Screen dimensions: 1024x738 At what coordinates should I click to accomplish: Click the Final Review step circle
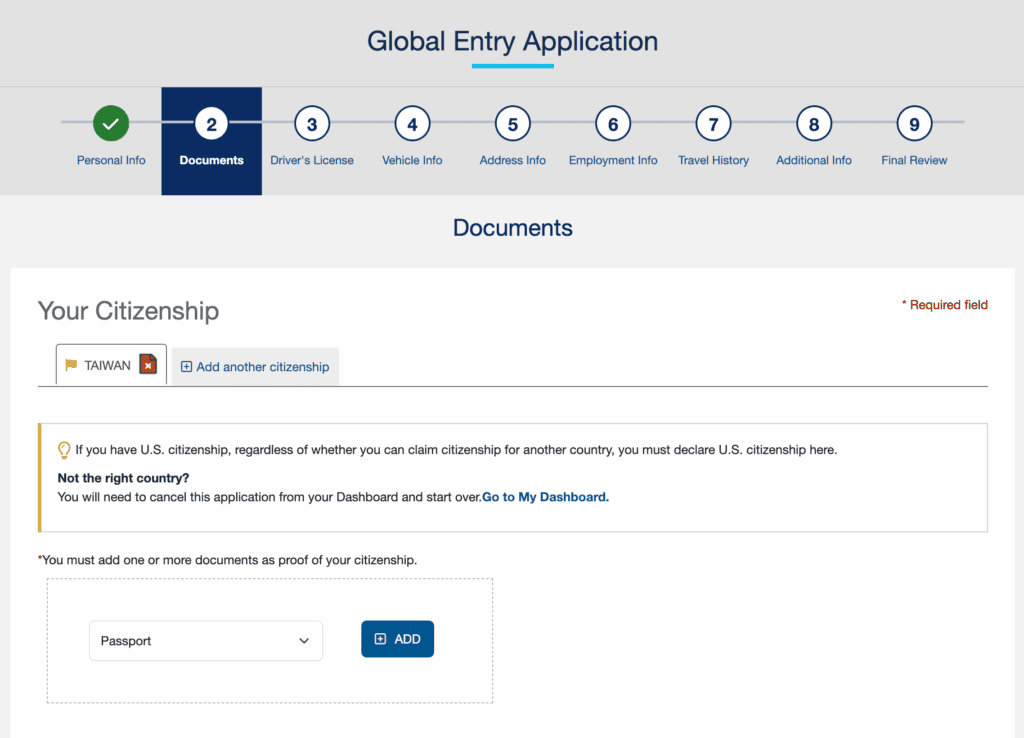[x=913, y=123]
